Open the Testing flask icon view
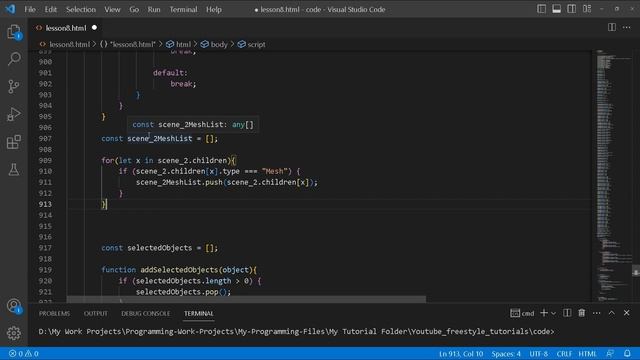The image size is (640, 360). coord(13,169)
